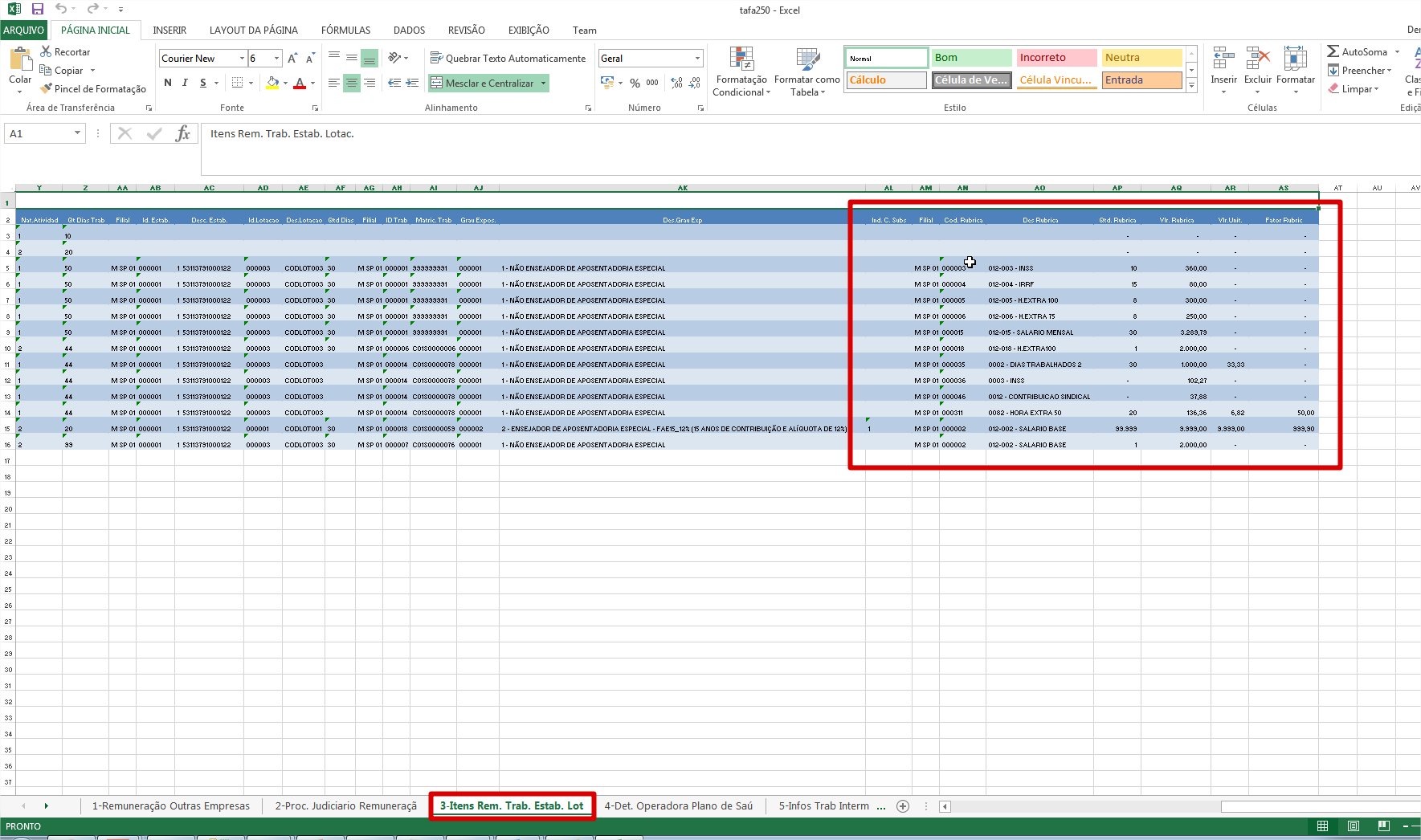
Task: Apply the font color button
Action: coord(300,83)
